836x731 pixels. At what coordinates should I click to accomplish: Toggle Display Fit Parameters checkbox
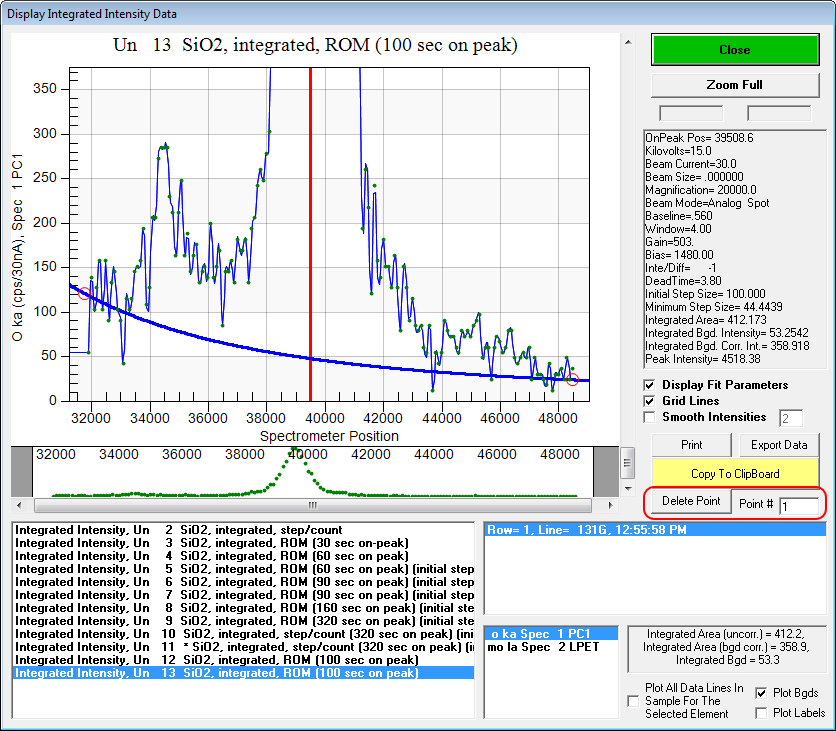650,385
